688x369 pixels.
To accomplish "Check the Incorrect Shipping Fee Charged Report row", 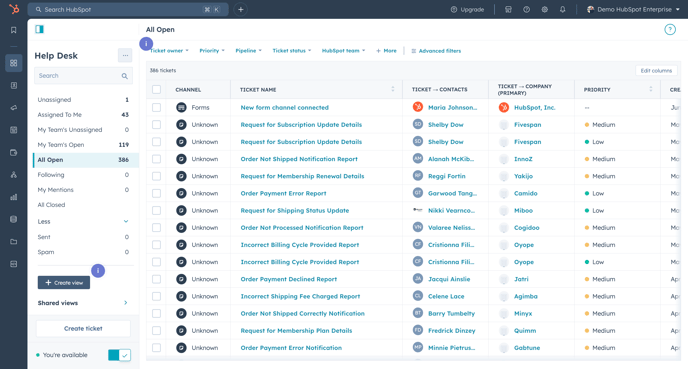I will 156,296.
